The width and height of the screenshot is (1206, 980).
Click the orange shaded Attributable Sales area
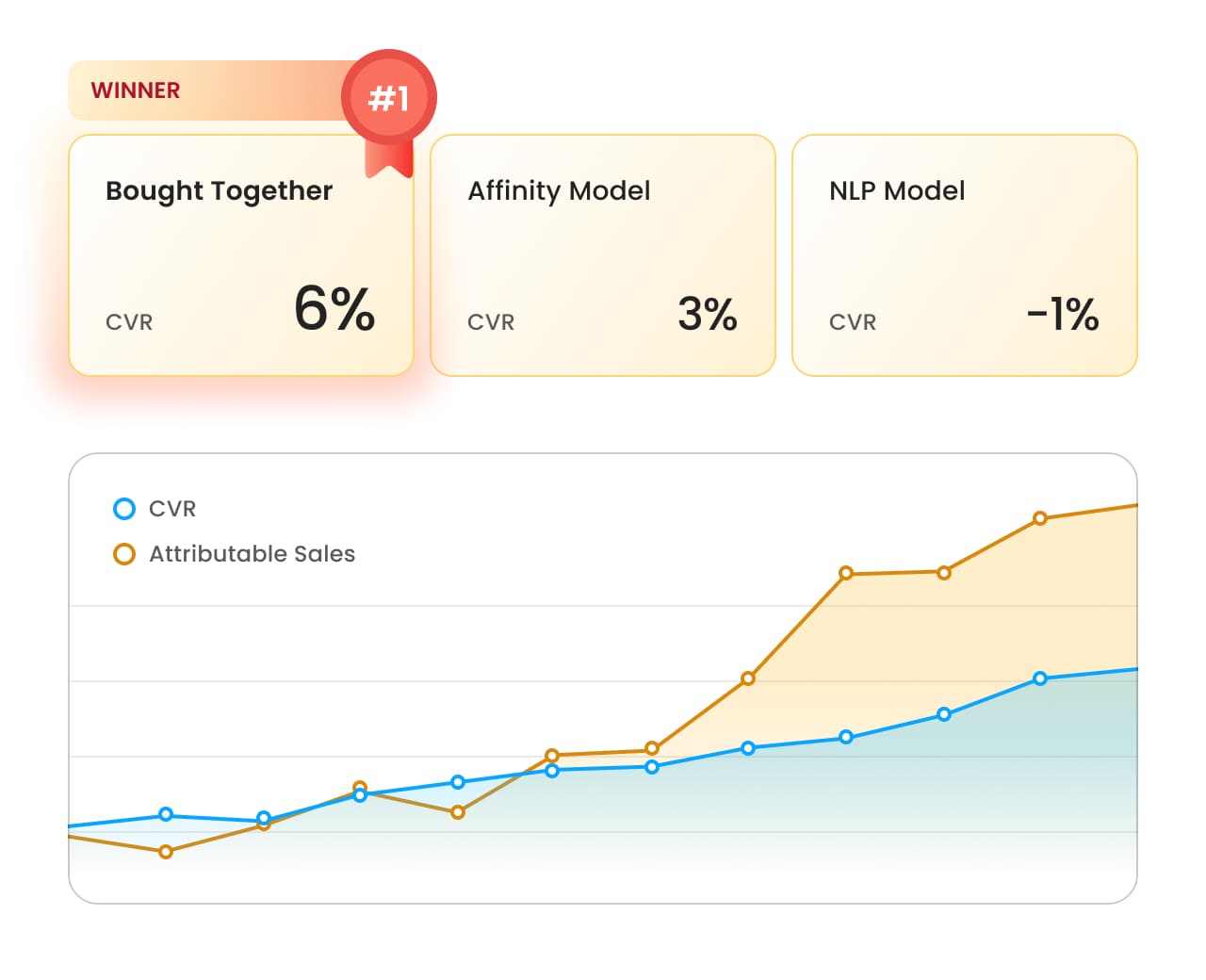pos(942,641)
